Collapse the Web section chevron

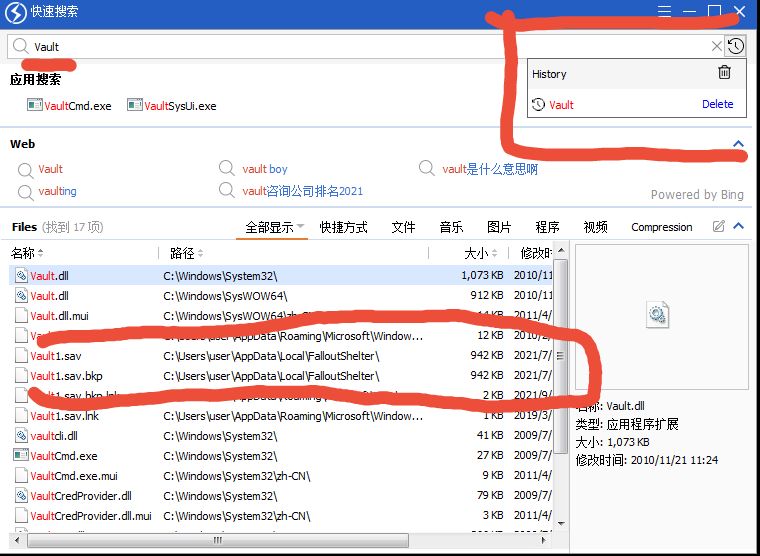tap(738, 143)
